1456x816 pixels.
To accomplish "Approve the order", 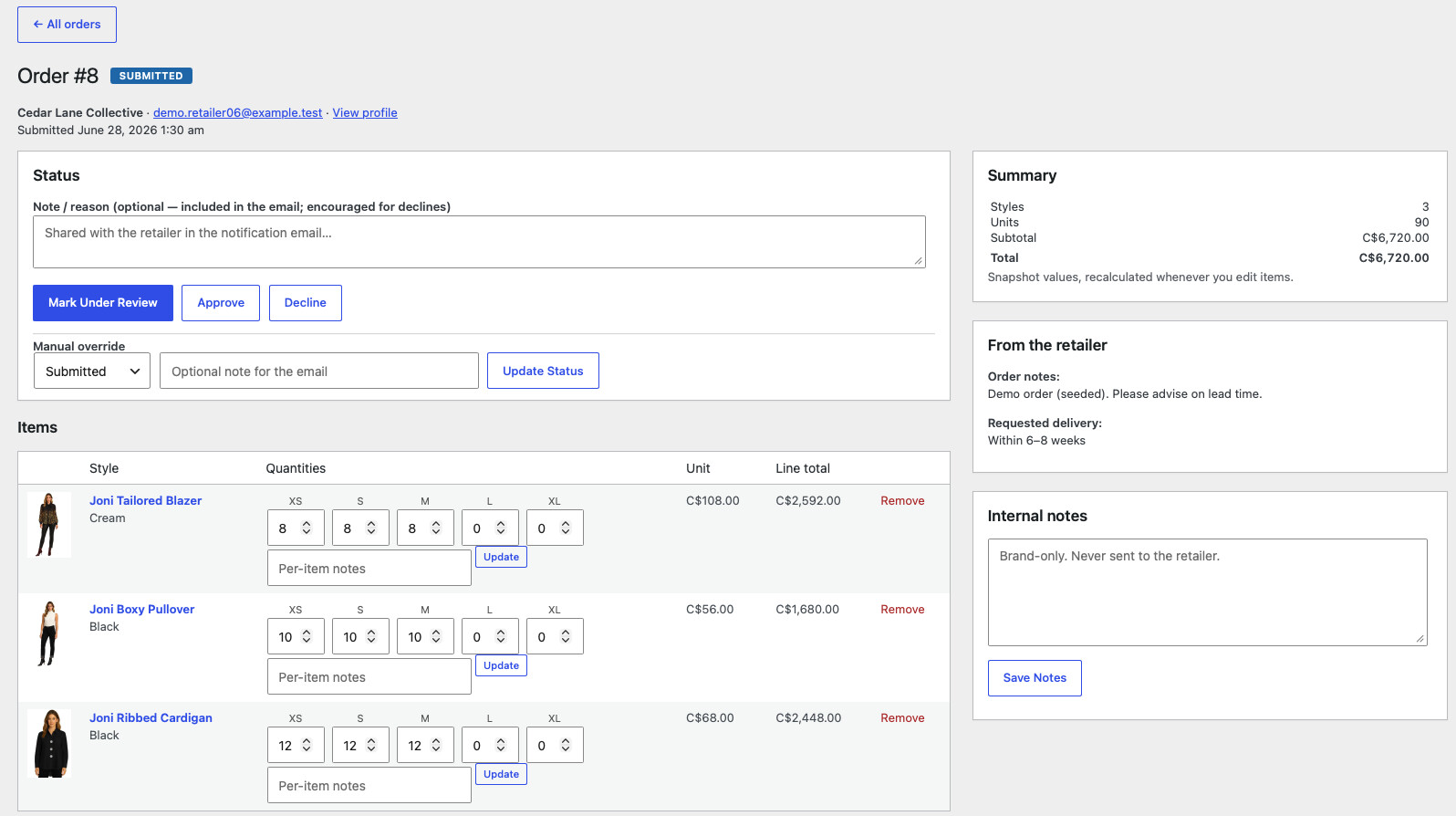I will 221,303.
